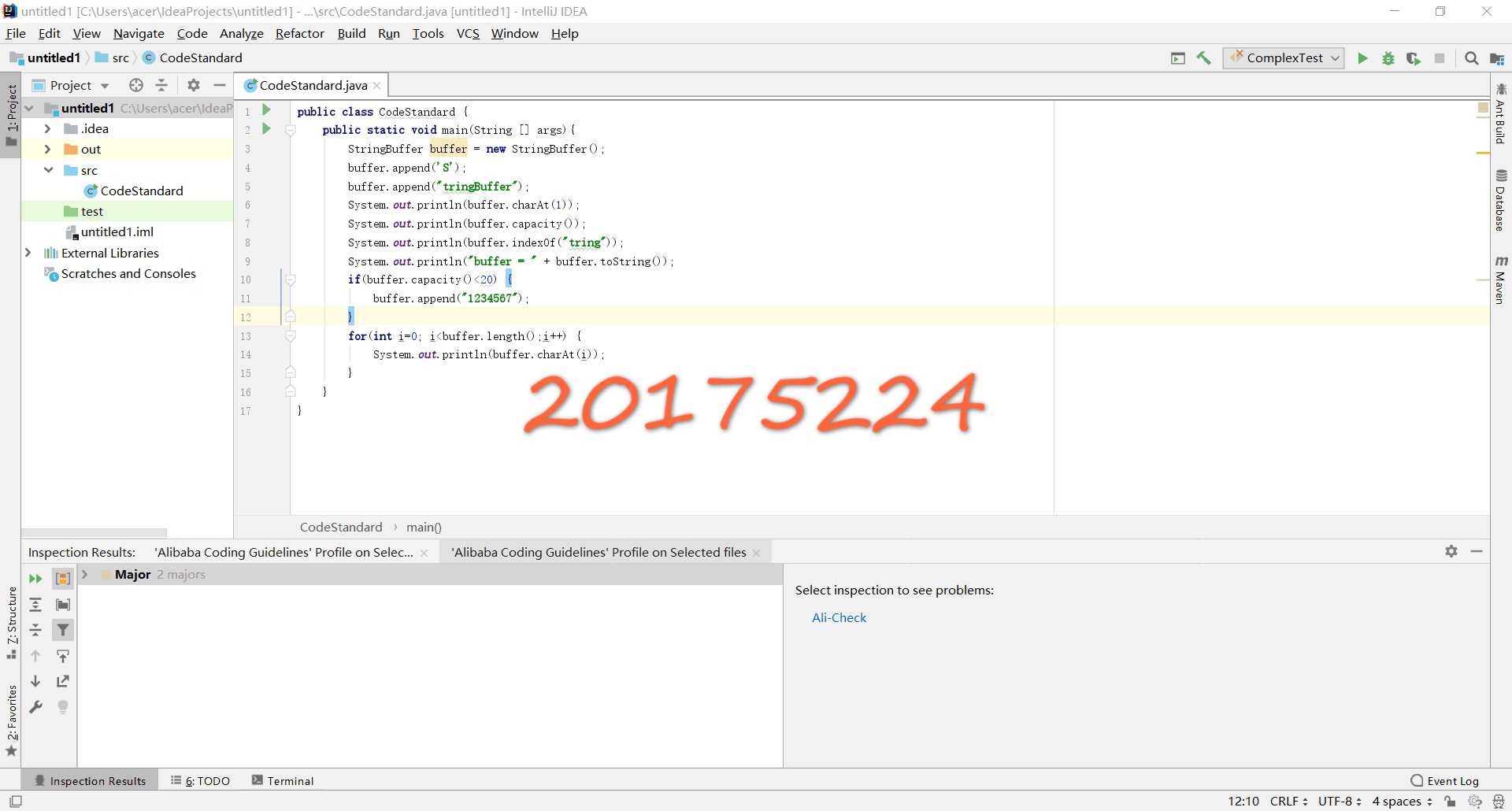The image size is (1512, 811).
Task: Switch to the CodeStandard.java editor tab
Action: 313,85
